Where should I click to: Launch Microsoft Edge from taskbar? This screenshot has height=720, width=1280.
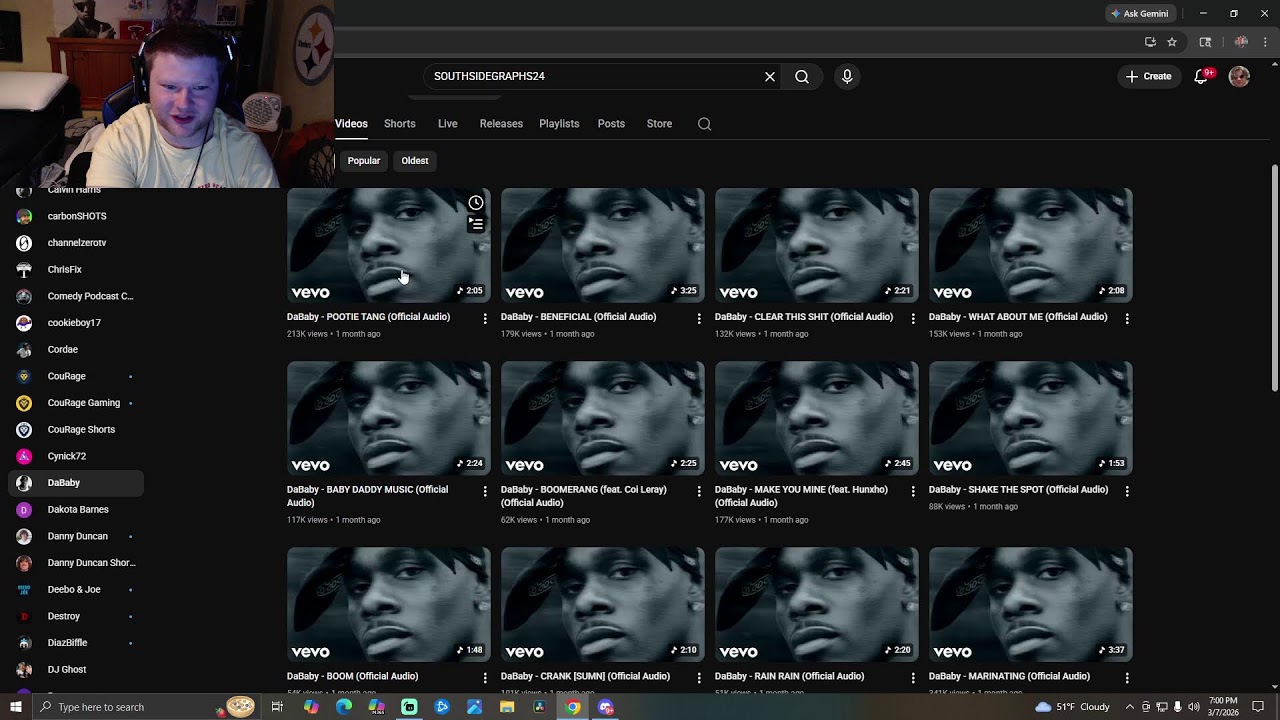(344, 707)
